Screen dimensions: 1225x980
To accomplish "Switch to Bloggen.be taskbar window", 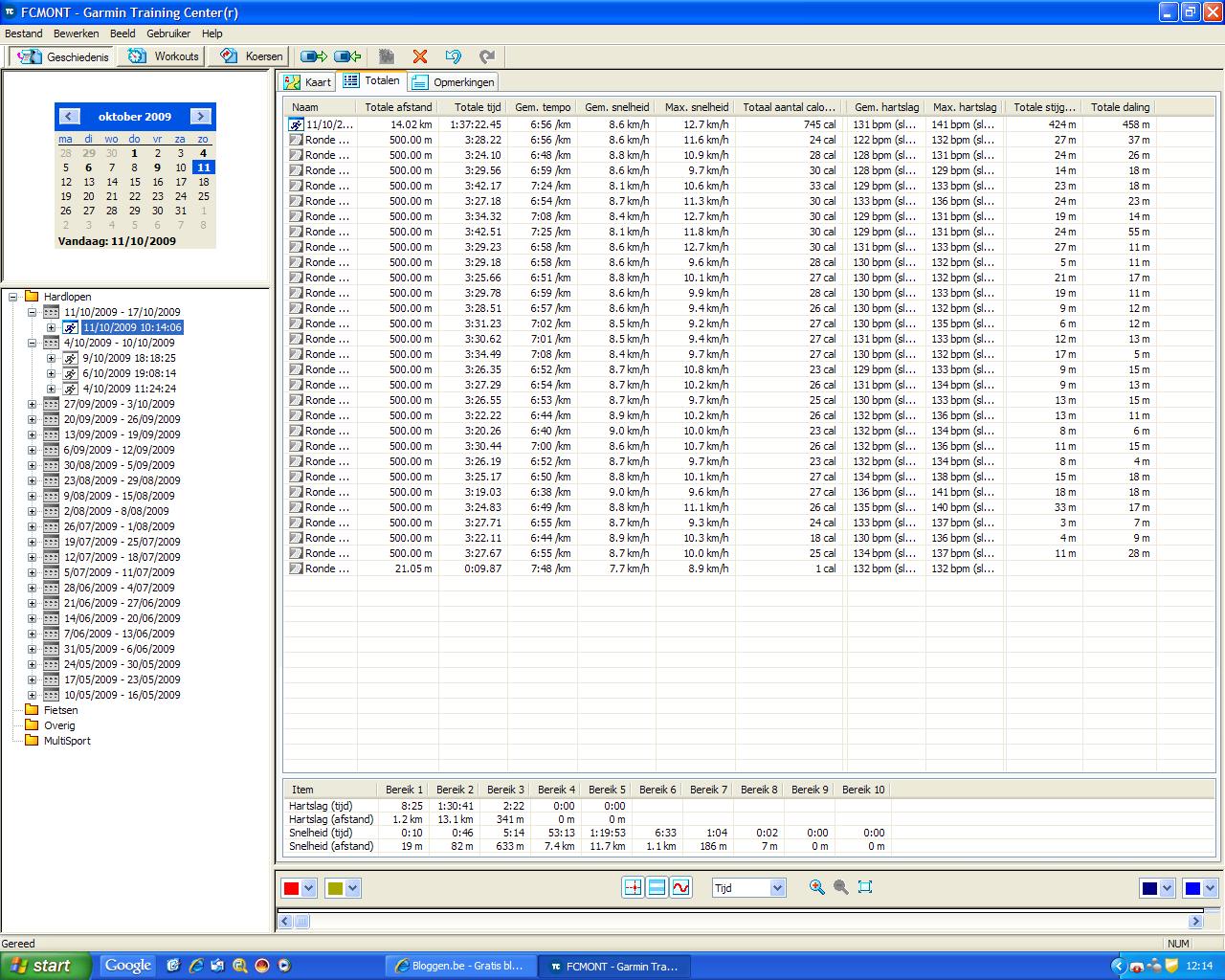I will [x=459, y=966].
